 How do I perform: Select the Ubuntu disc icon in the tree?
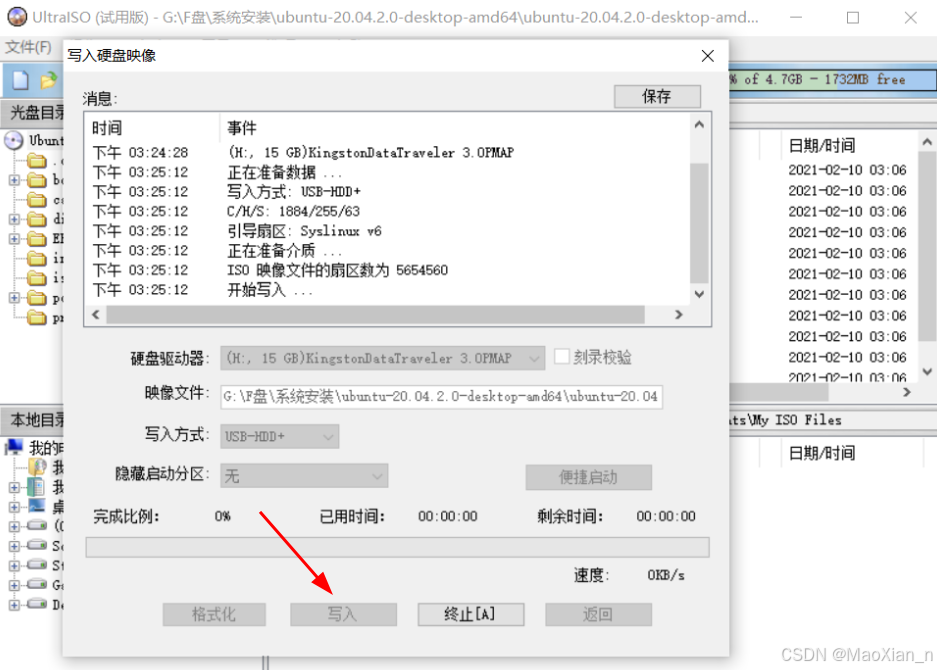(x=13, y=141)
